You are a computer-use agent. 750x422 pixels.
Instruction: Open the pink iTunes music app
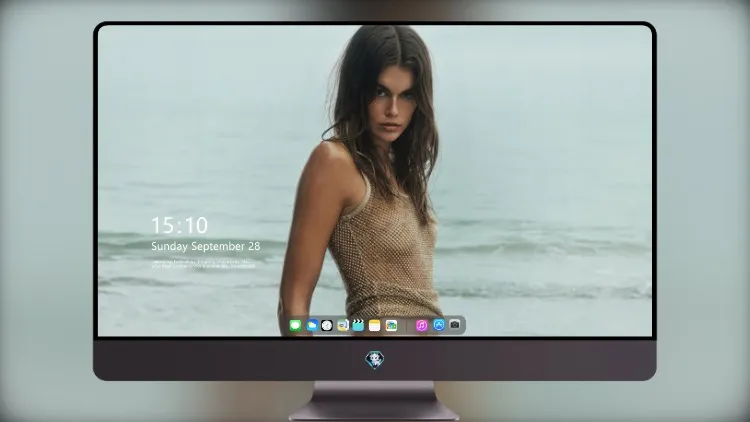coord(421,325)
